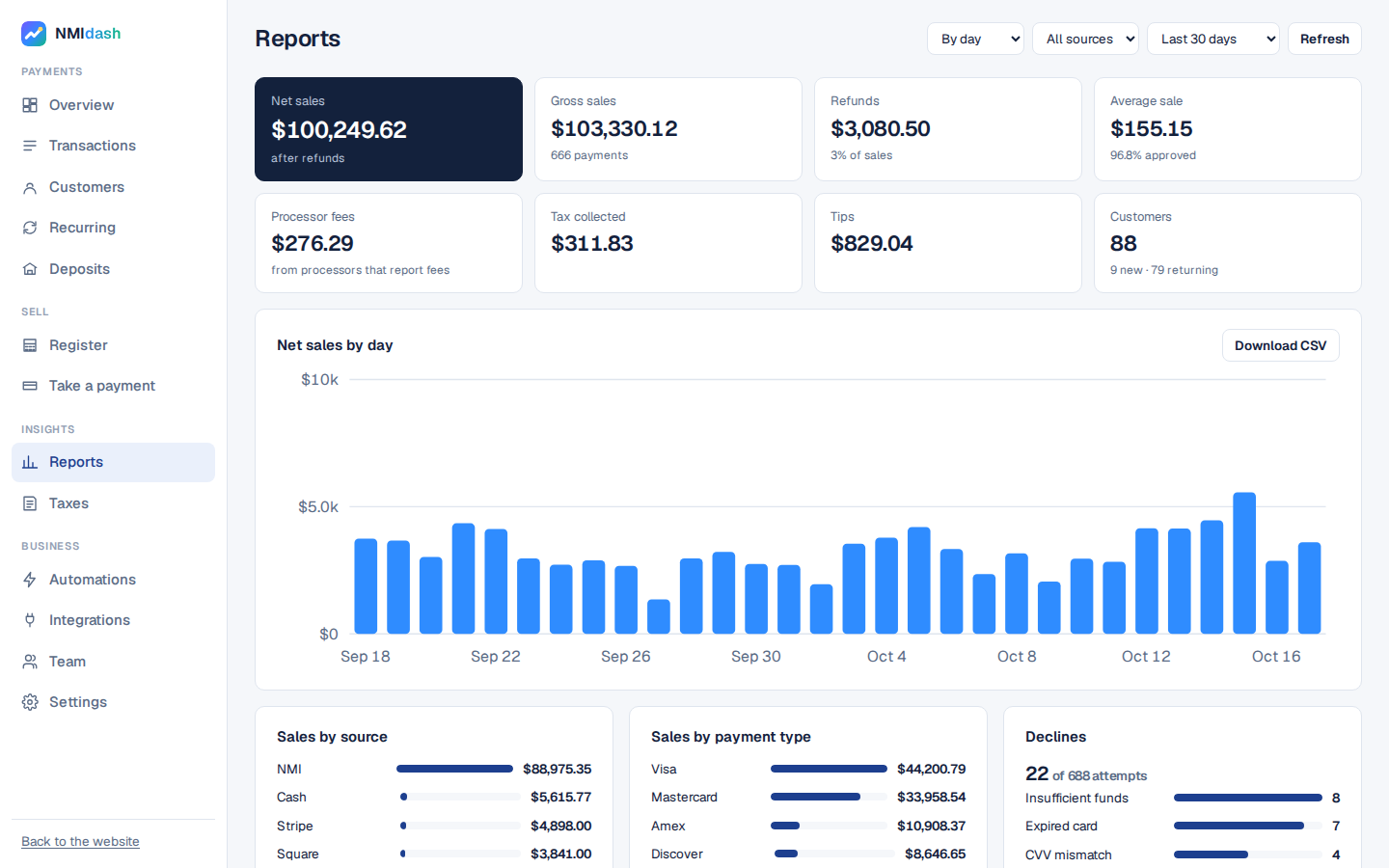Image resolution: width=1389 pixels, height=868 pixels.
Task: Click the Customers person icon
Action: coord(30,187)
